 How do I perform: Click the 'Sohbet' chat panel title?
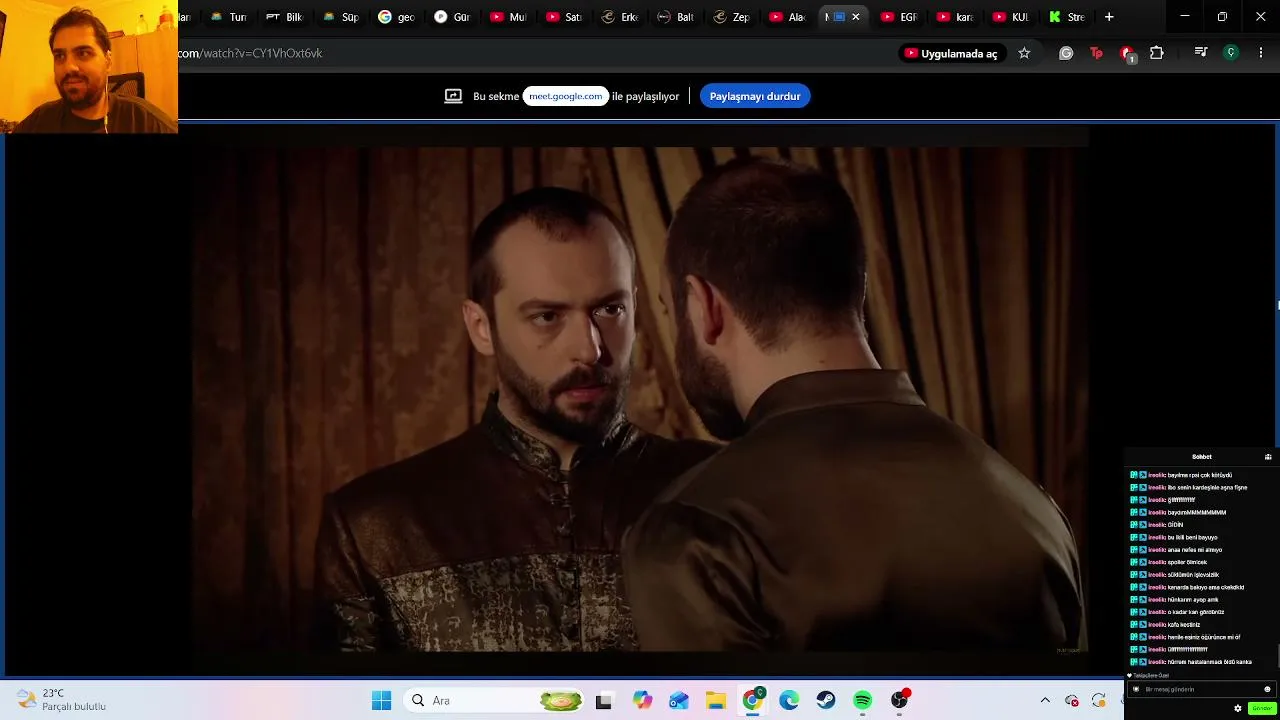tap(1202, 457)
